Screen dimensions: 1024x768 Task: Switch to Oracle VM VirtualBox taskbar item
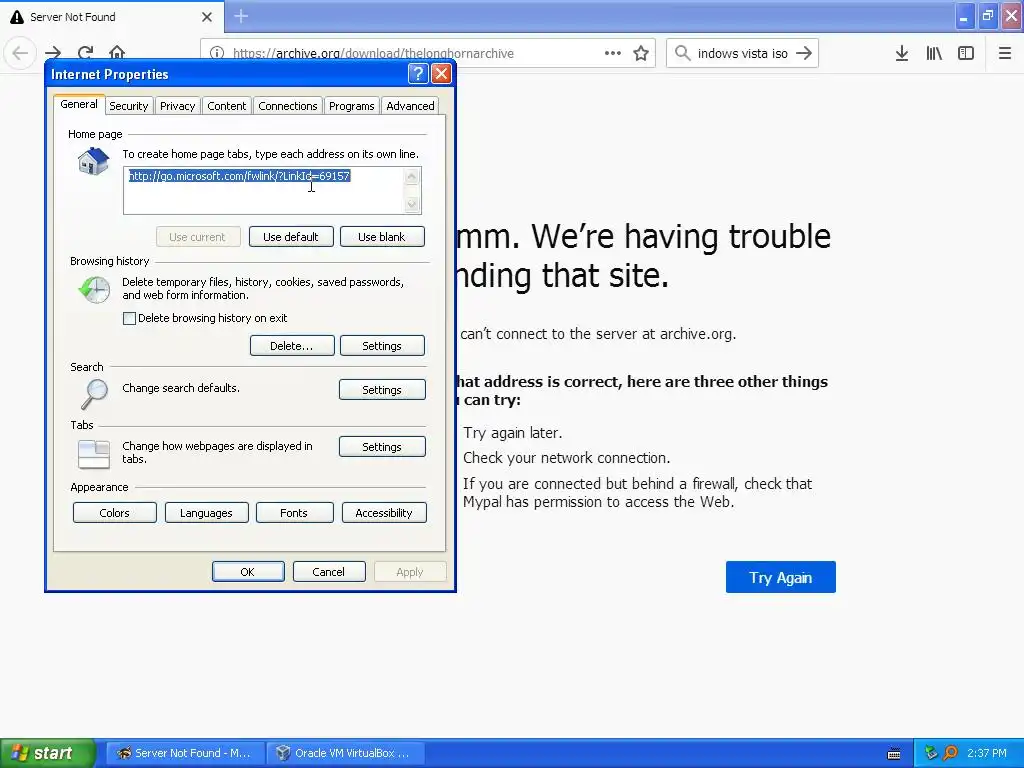tap(346, 753)
